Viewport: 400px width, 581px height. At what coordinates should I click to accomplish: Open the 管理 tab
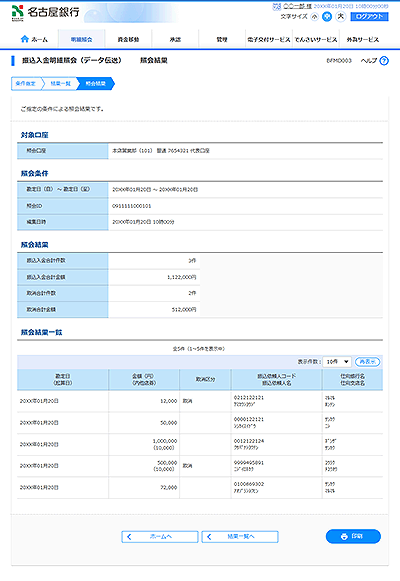[222, 39]
